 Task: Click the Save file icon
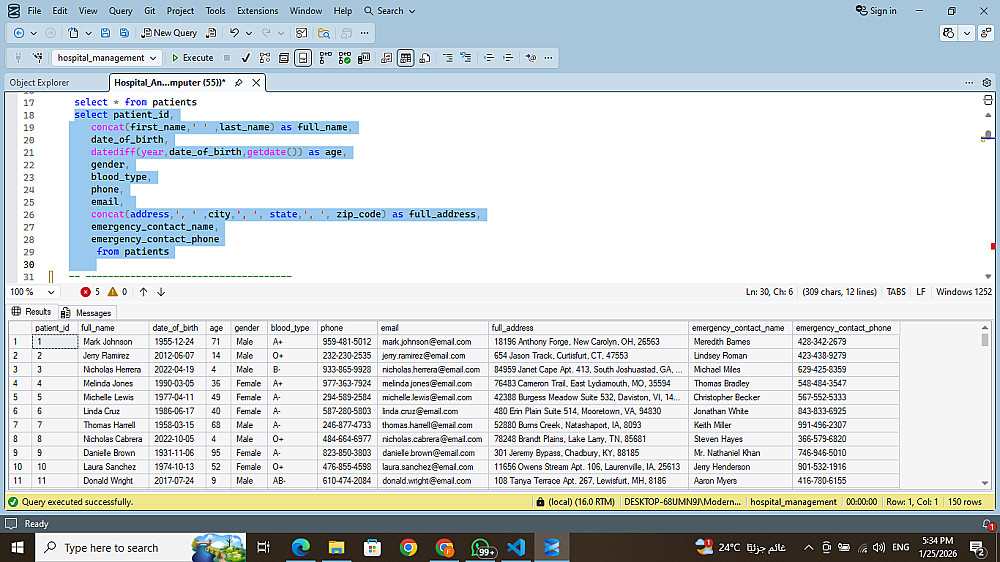(x=105, y=33)
